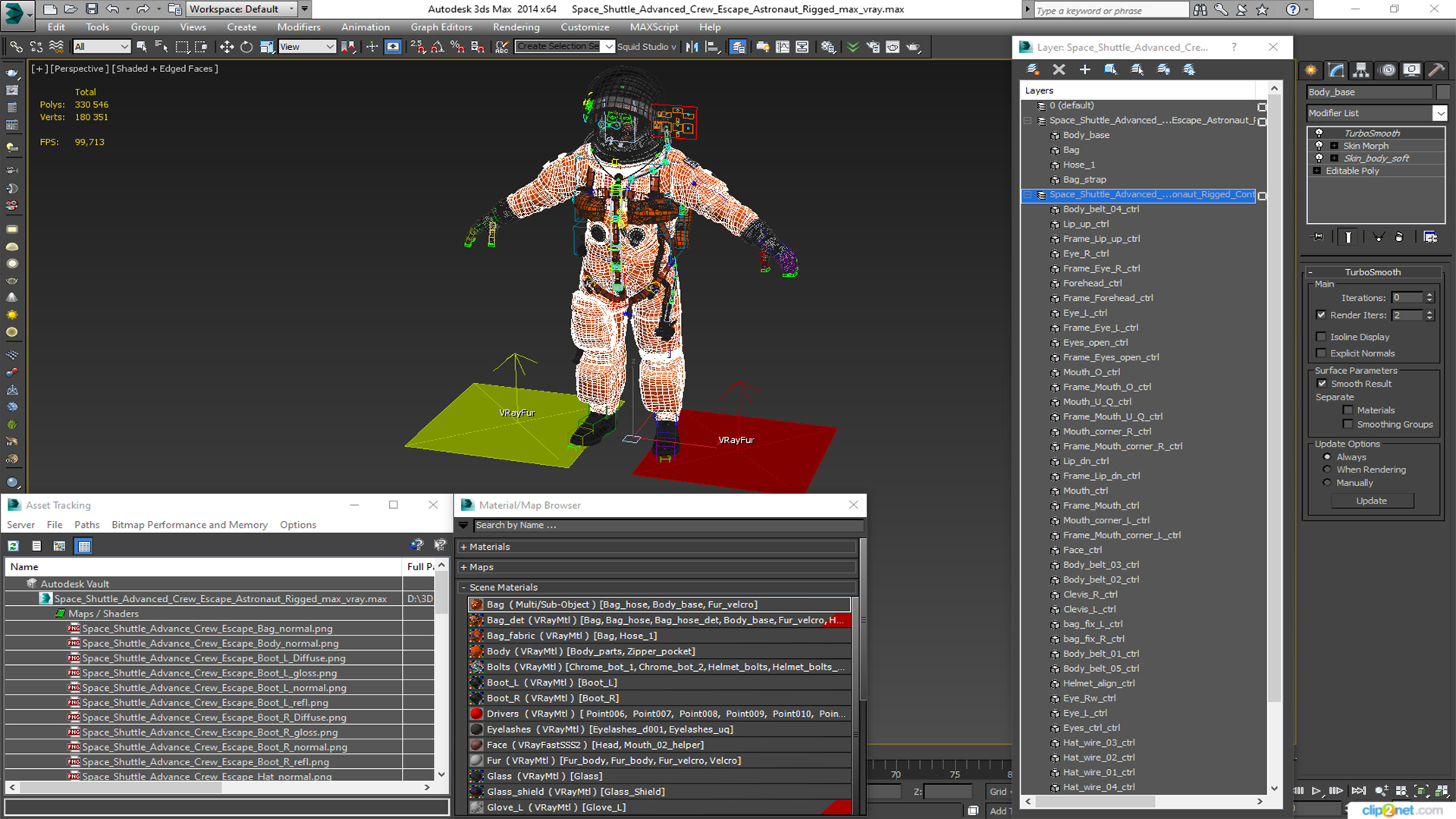This screenshot has width=1456, height=819.
Task: Toggle Percent Snap icon
Action: pos(457,47)
